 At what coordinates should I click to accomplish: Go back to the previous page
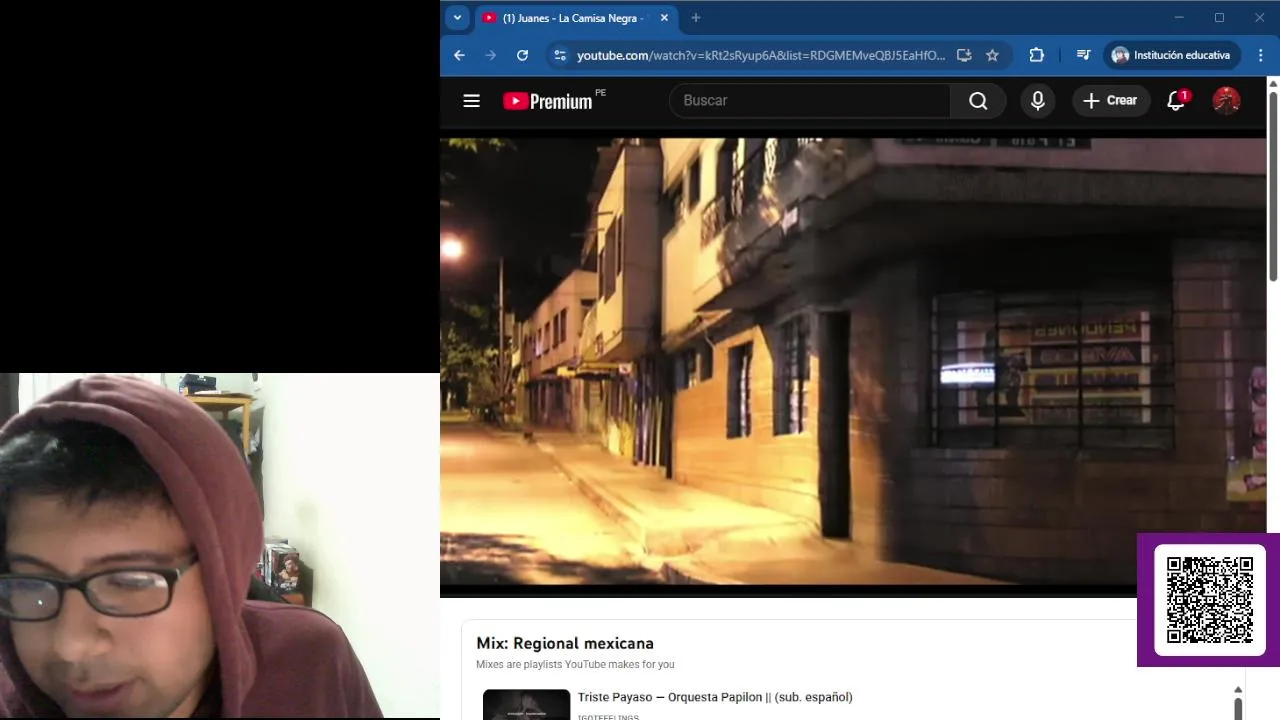[459, 55]
